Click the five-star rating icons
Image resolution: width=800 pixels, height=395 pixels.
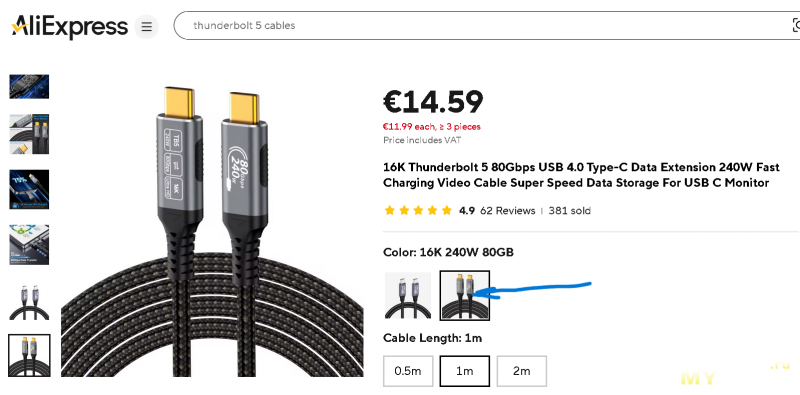[418, 211]
